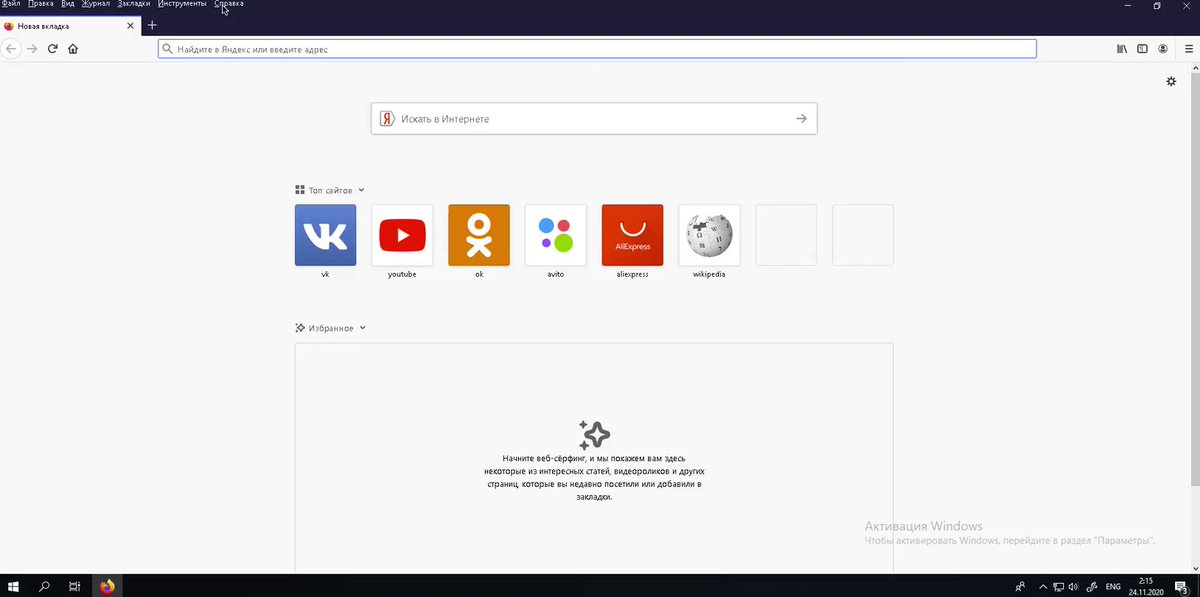Open the Справка menu
Viewport: 1200px width, 597px height.
click(228, 4)
